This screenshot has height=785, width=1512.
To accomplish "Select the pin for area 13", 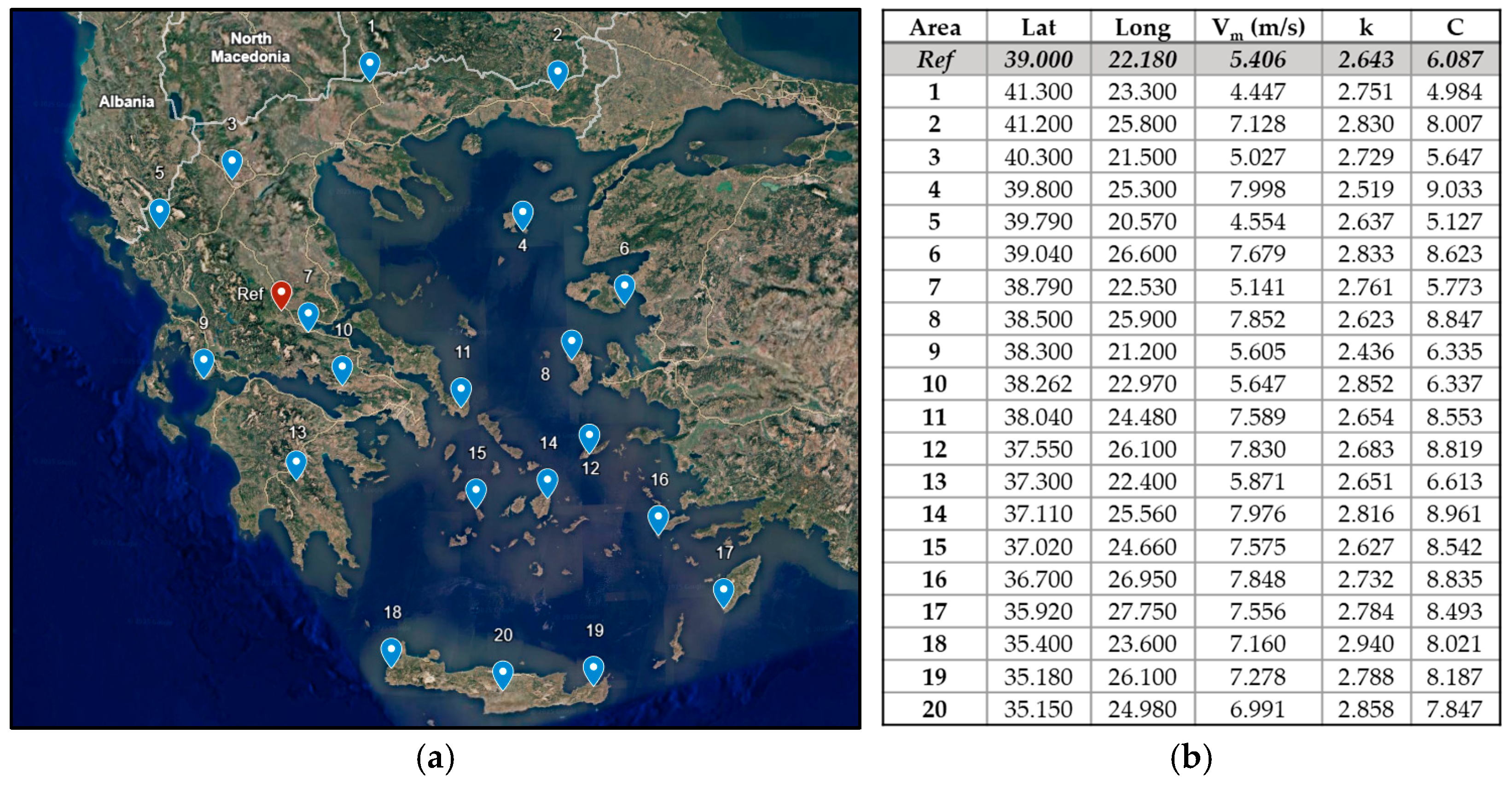I will coord(296,463).
